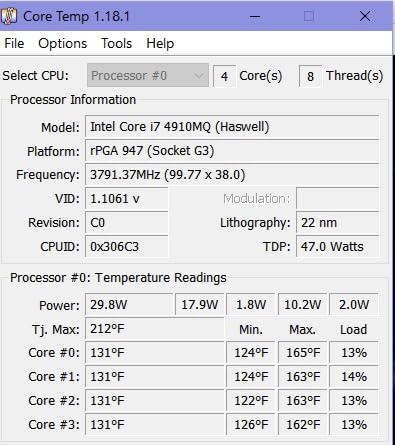Click the 2.0W power reading
Viewport: 395px width, 445px height.
point(354,304)
